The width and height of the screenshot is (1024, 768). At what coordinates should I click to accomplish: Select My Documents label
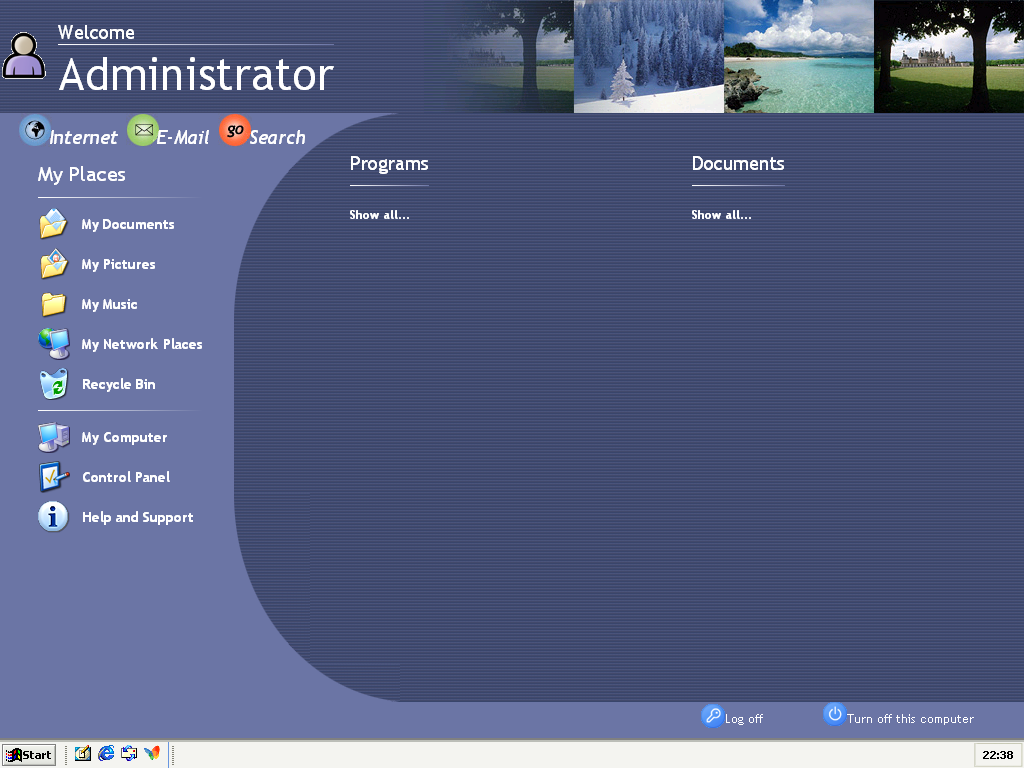click(x=128, y=225)
